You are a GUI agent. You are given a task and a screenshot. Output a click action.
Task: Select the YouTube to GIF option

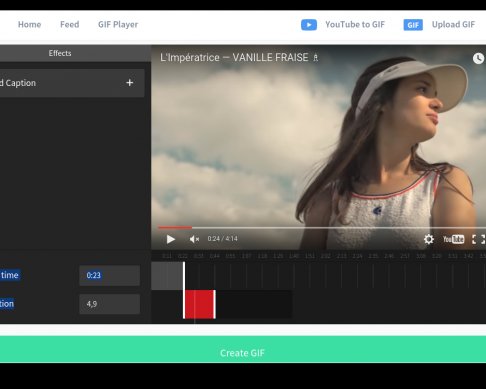click(355, 24)
